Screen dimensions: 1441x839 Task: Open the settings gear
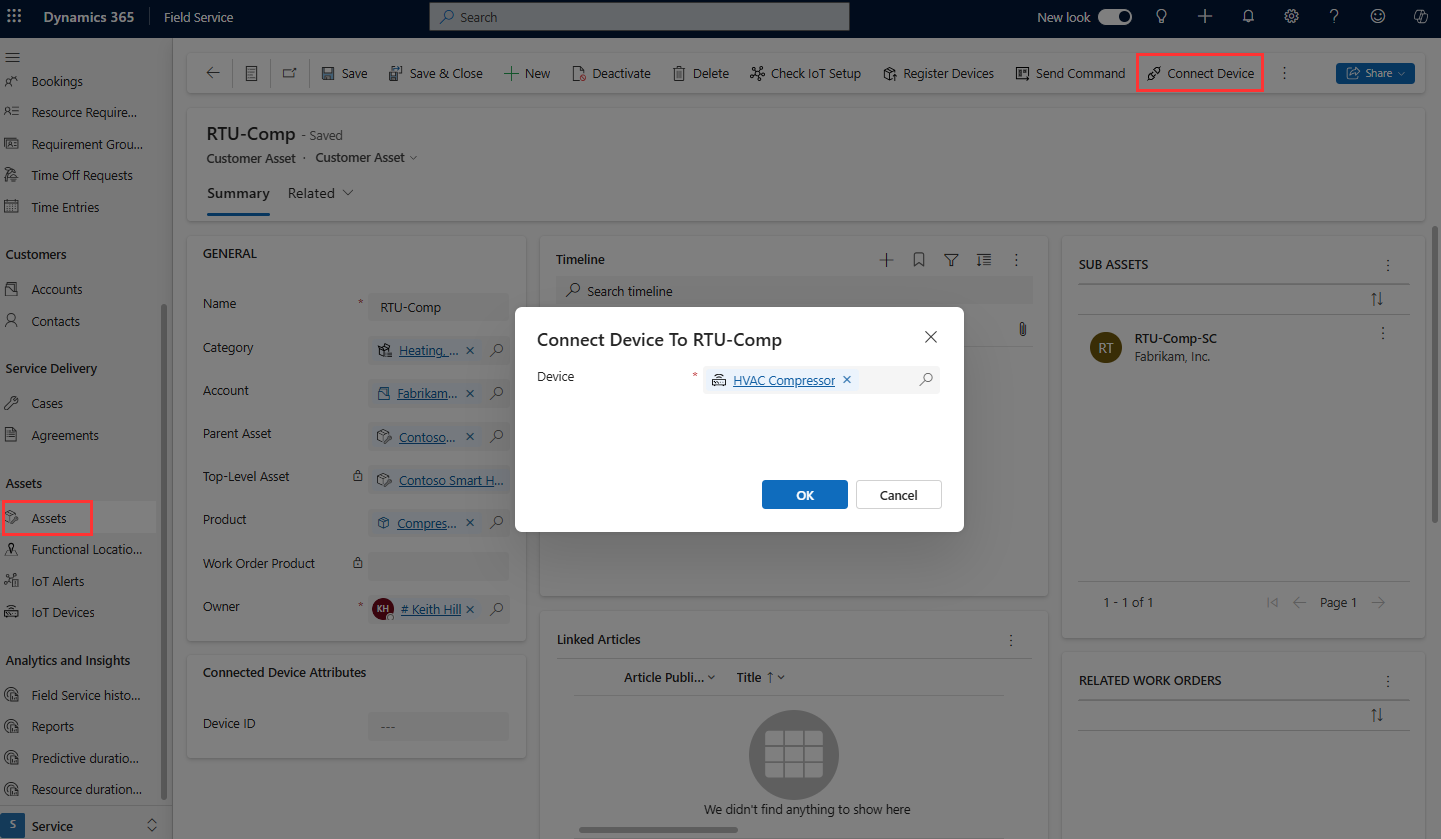pos(1291,17)
